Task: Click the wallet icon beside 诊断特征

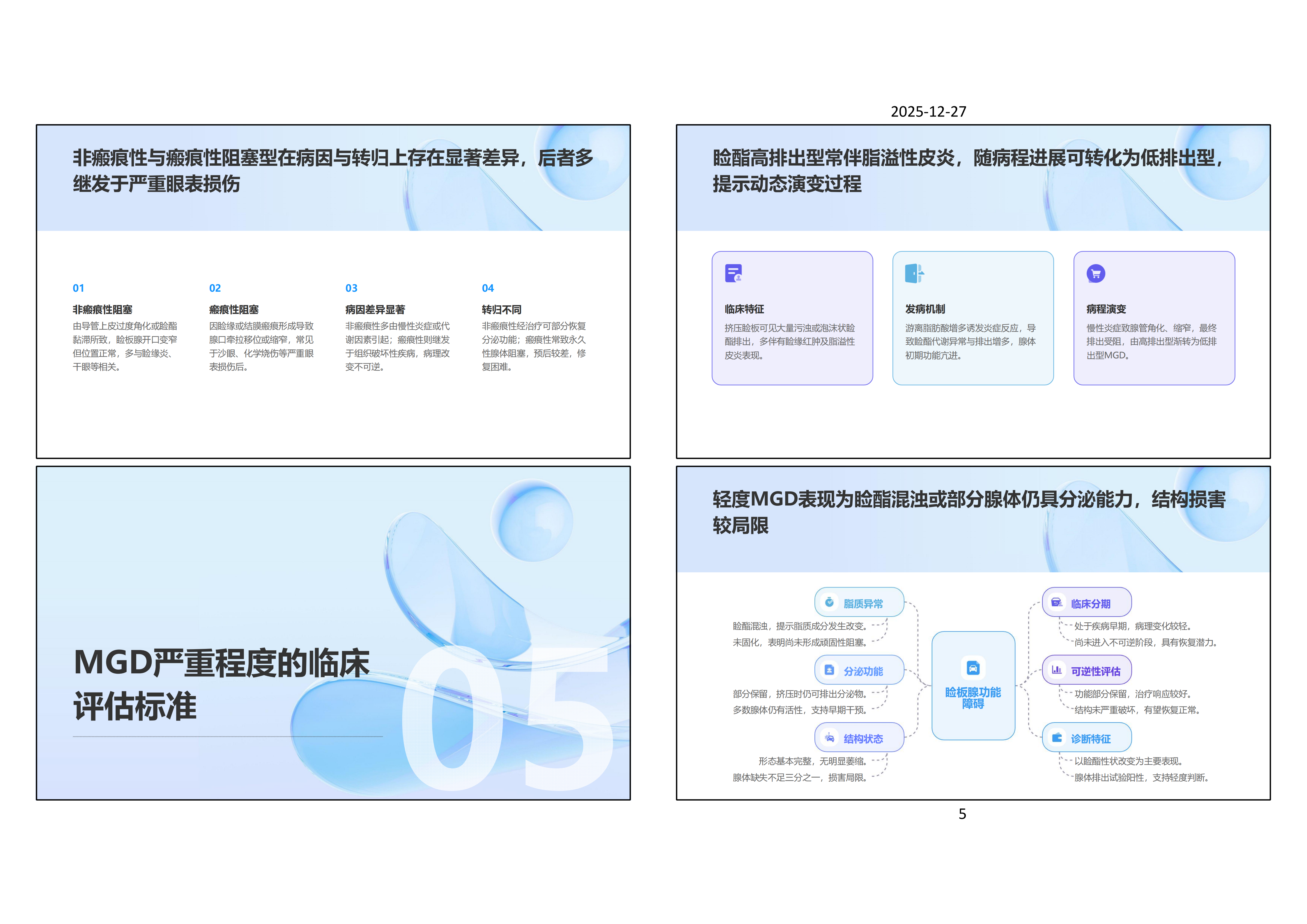Action: [x=1057, y=738]
